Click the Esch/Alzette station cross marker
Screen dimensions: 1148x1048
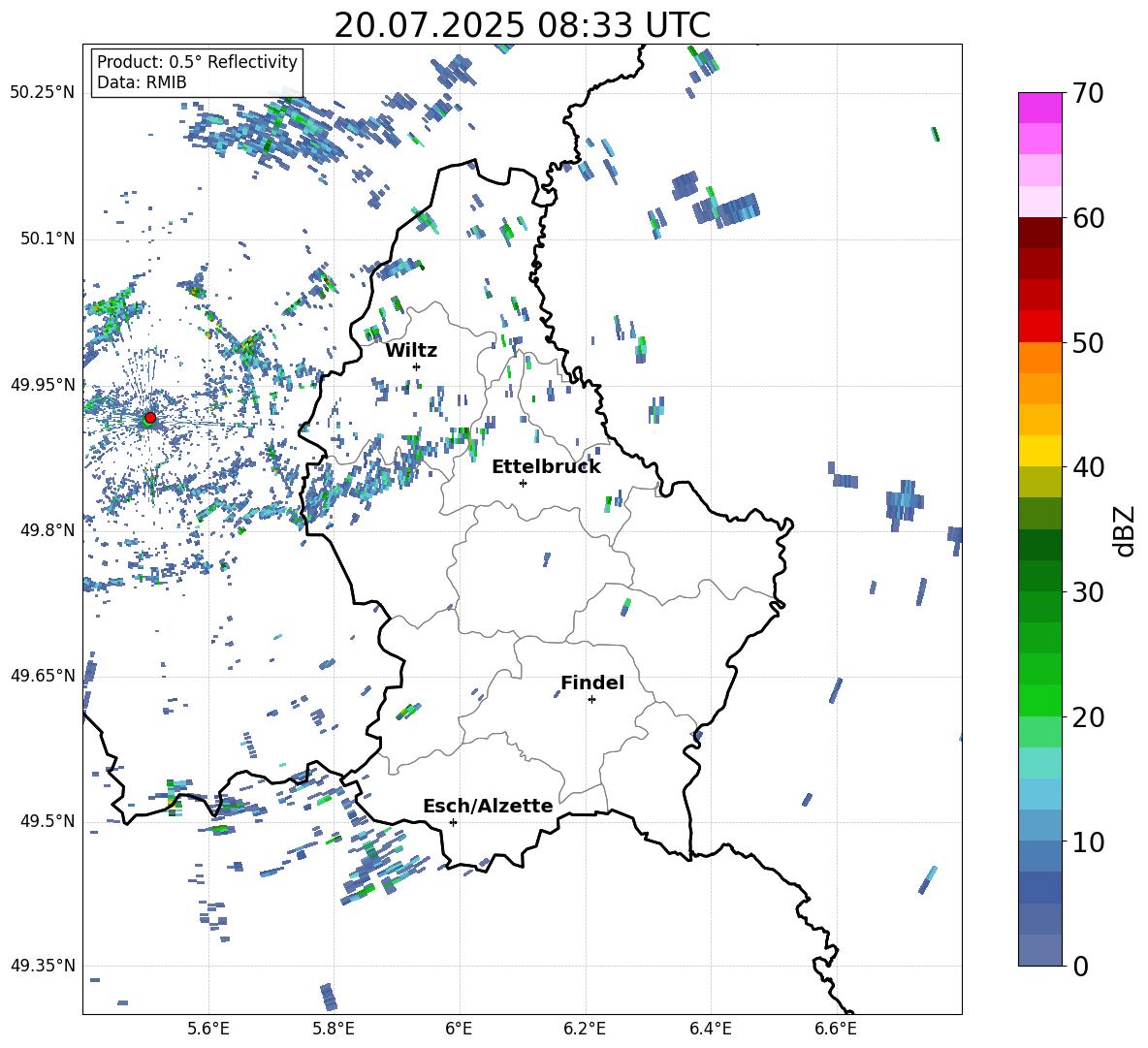453,822
